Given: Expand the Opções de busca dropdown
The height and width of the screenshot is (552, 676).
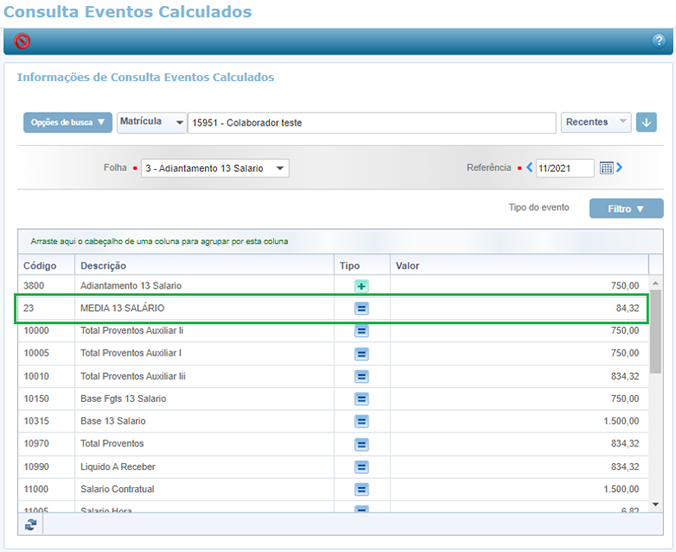Looking at the screenshot, I should [67, 123].
